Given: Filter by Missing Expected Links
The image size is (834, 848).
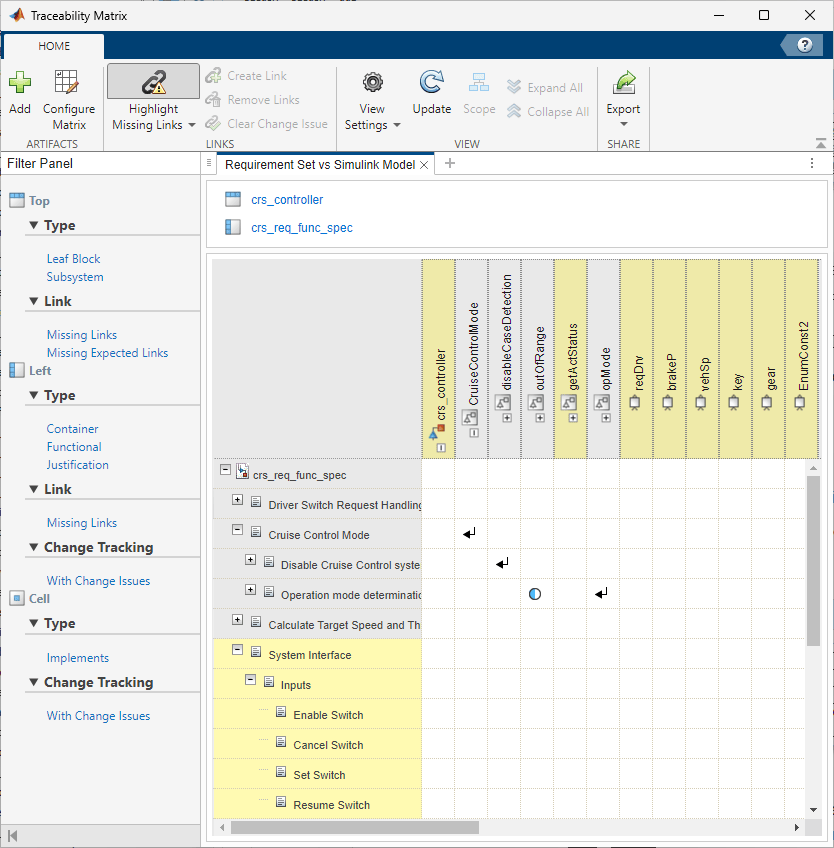Looking at the screenshot, I should [x=107, y=353].
